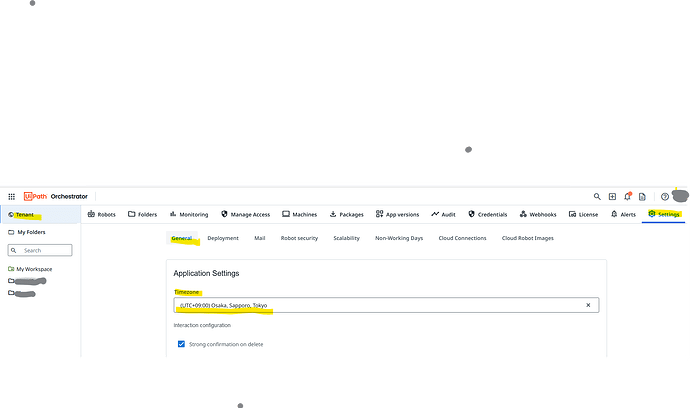Open the Webhooks tab
This screenshot has width=690, height=408.
point(538,214)
